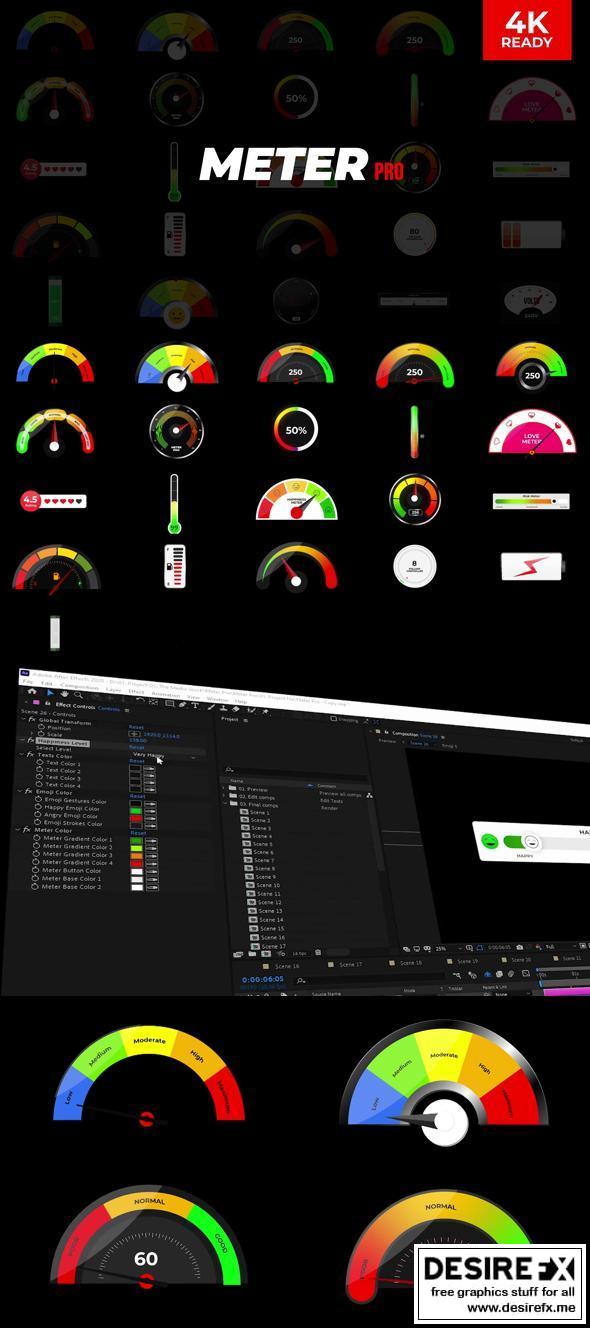Open the Composition menu
This screenshot has height=1328, width=590.
click(x=79, y=685)
